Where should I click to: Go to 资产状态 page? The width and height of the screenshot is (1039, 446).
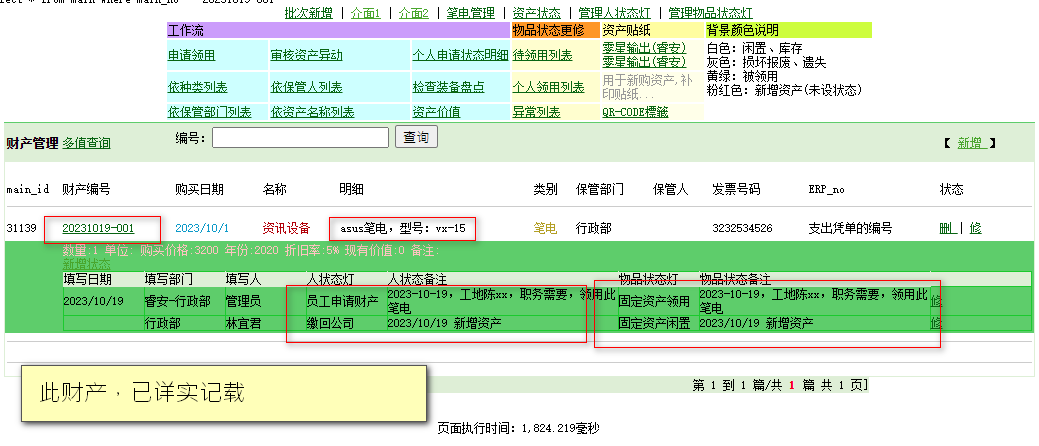click(x=536, y=13)
